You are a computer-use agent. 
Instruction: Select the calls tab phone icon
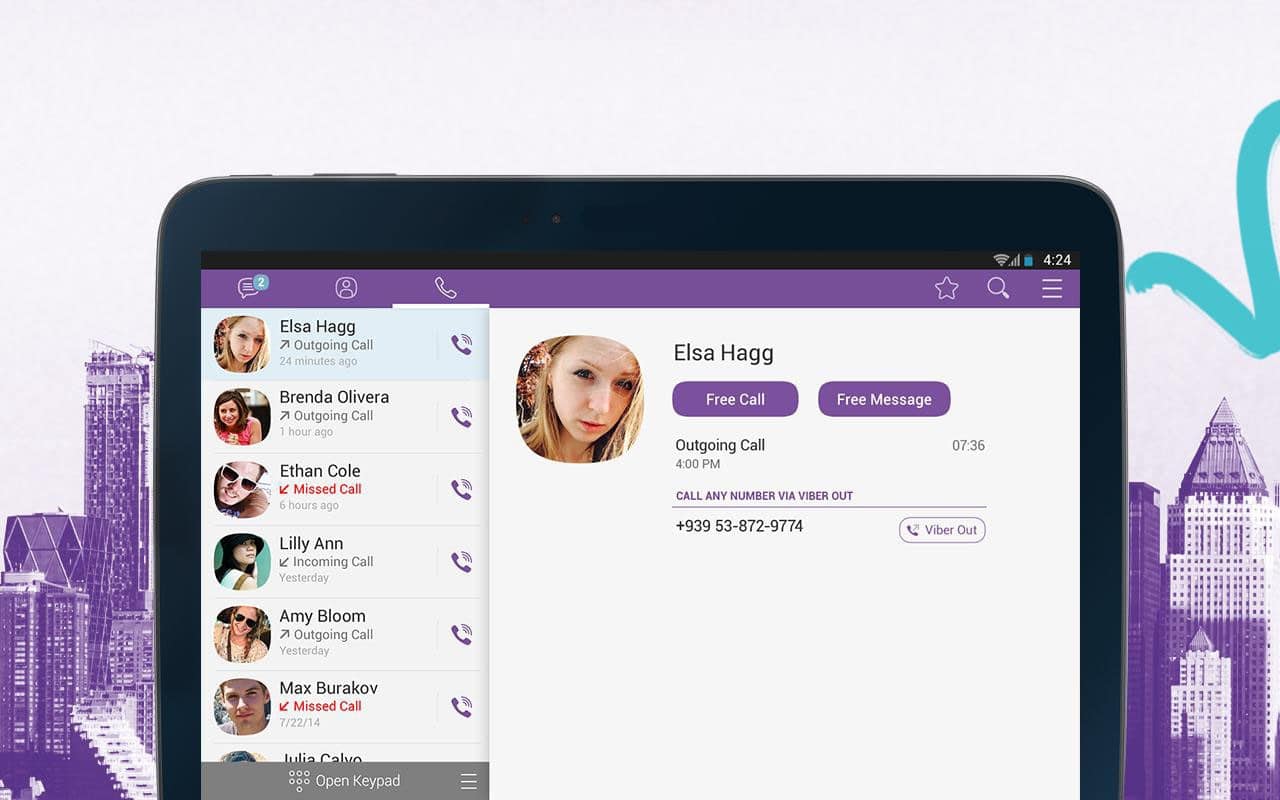pos(445,288)
